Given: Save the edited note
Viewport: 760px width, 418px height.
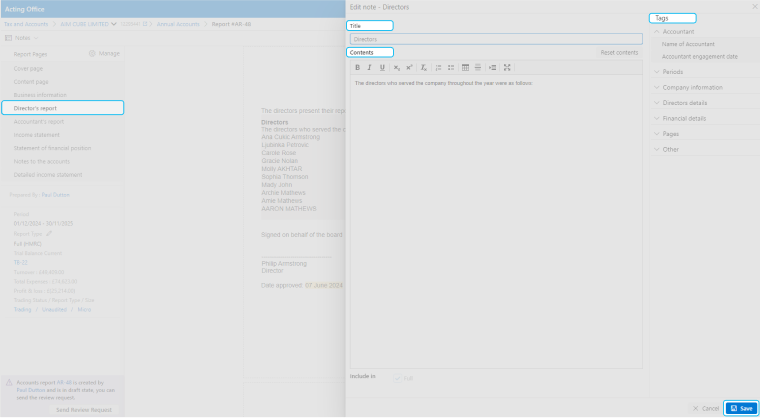Looking at the screenshot, I should pyautogui.click(x=741, y=408).
